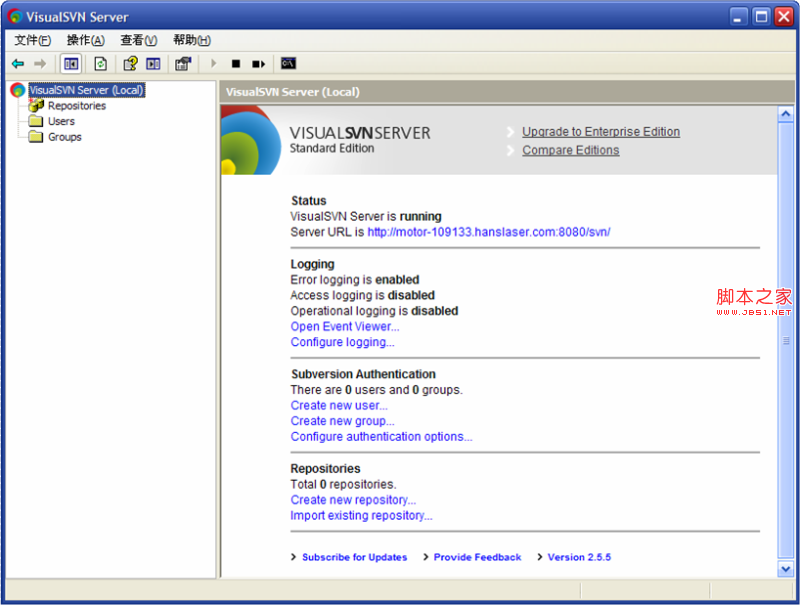The image size is (800, 605).
Task: Open the command prompt toolbar icon
Action: (288, 63)
